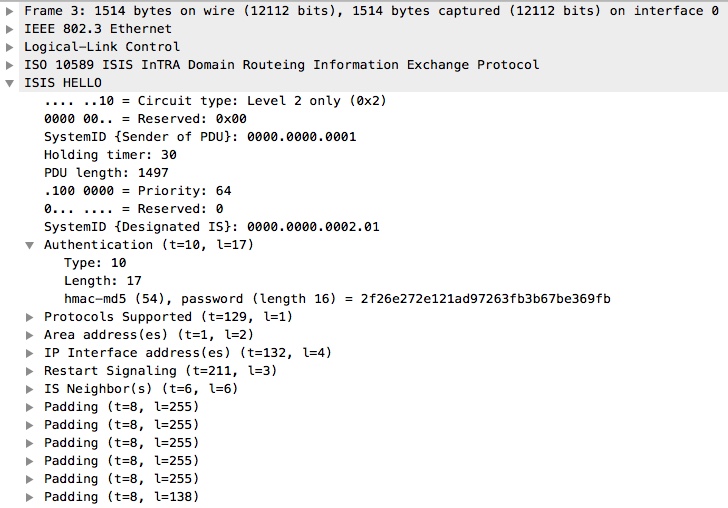Image resolution: width=728 pixels, height=508 pixels.
Task: Expand IS Neighbor(s) (t=6, l=6)
Action: tap(30, 389)
